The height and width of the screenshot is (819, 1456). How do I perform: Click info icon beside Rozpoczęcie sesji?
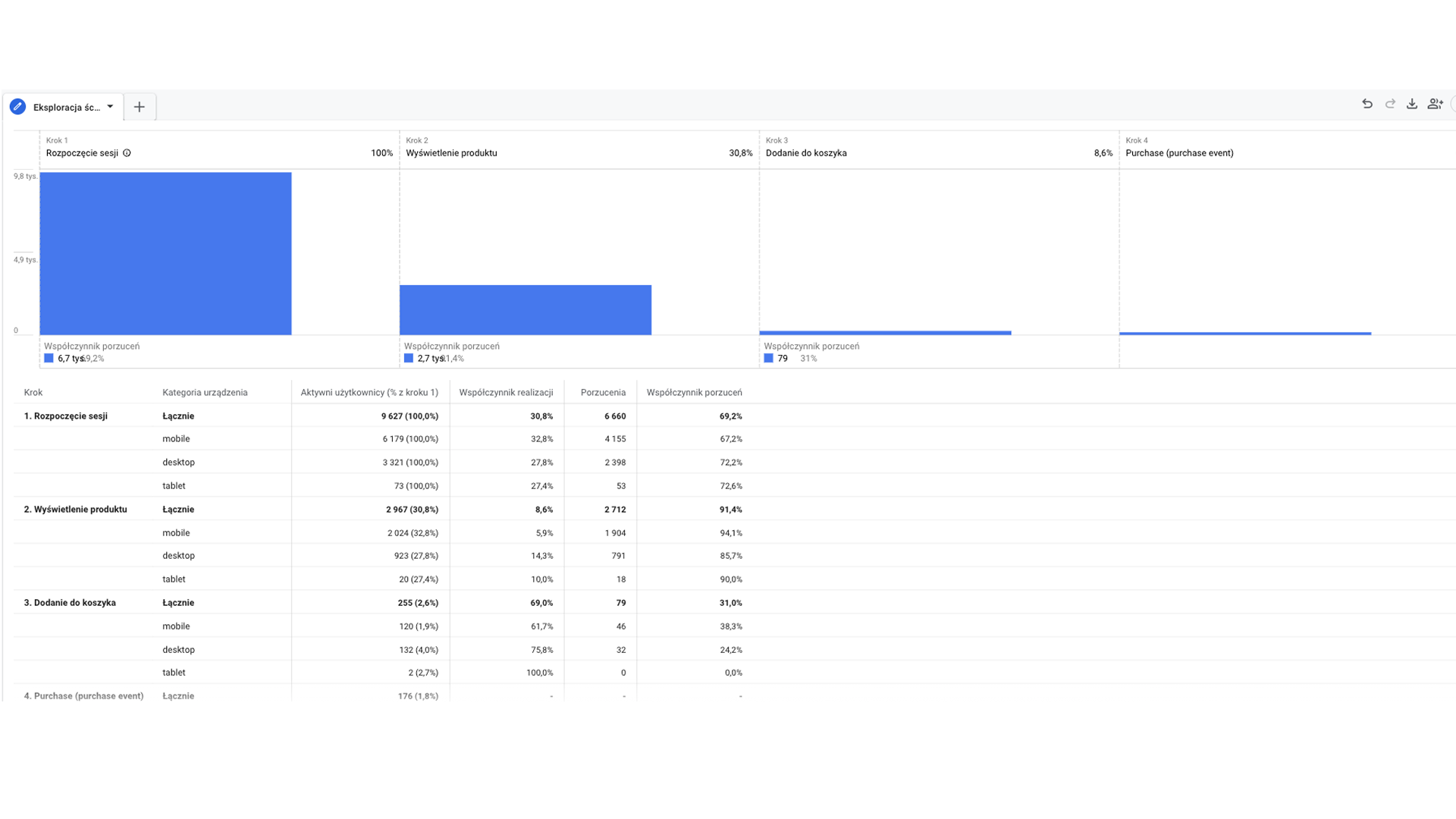click(x=127, y=153)
